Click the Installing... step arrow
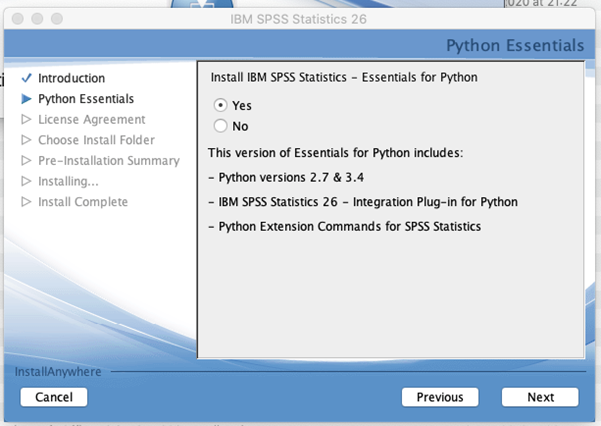Screen dimensions: 601x426 click(x=26, y=181)
